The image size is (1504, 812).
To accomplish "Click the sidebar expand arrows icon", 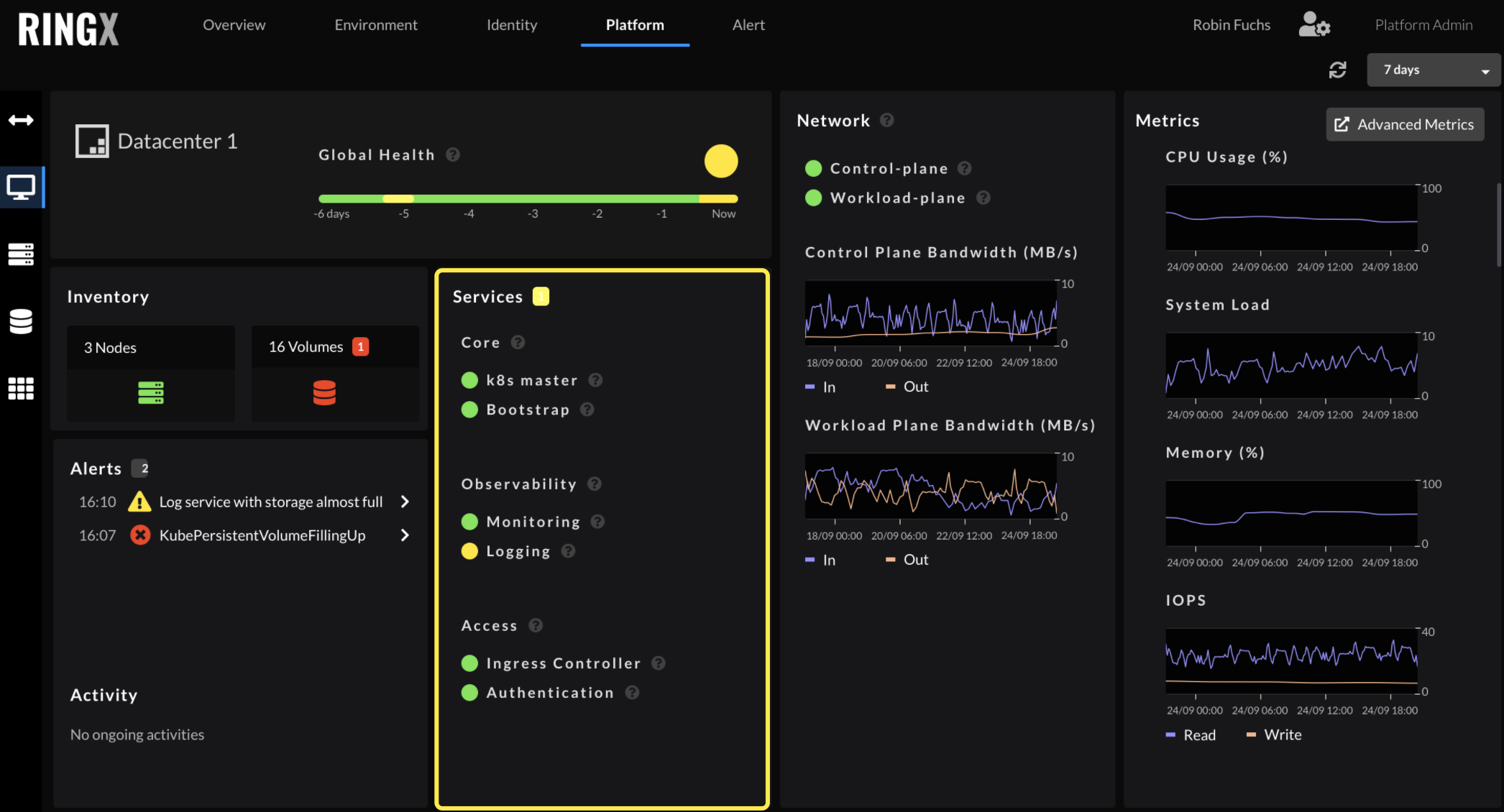I will coord(21,120).
